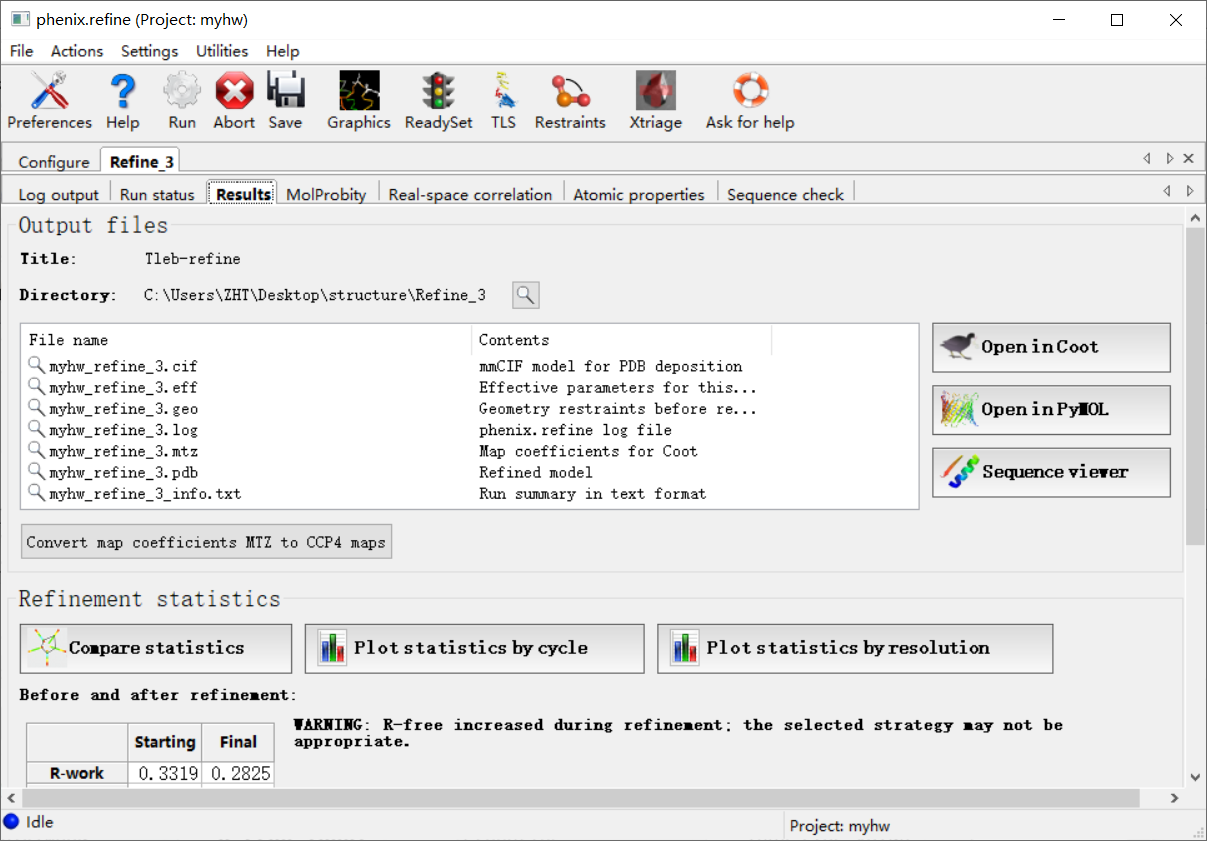Close the Refine_3 tab with X
The image size is (1207, 841).
coord(1189,158)
